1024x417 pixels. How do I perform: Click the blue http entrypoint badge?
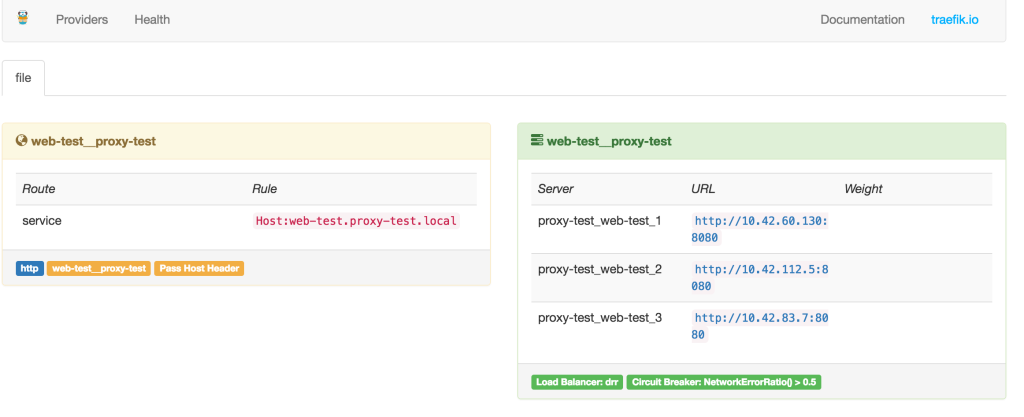(x=30, y=268)
